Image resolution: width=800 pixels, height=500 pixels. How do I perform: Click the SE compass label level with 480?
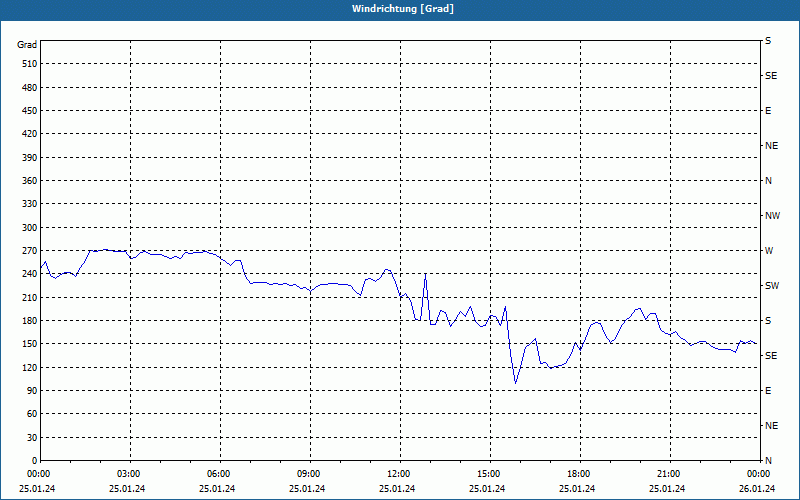771,76
